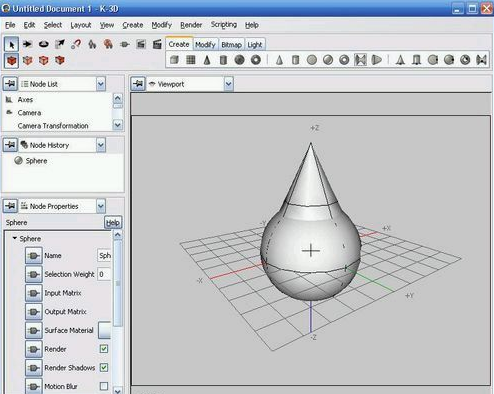Toggle the Node List panel pin
Image resolution: width=494 pixels, height=394 pixels.
point(11,84)
